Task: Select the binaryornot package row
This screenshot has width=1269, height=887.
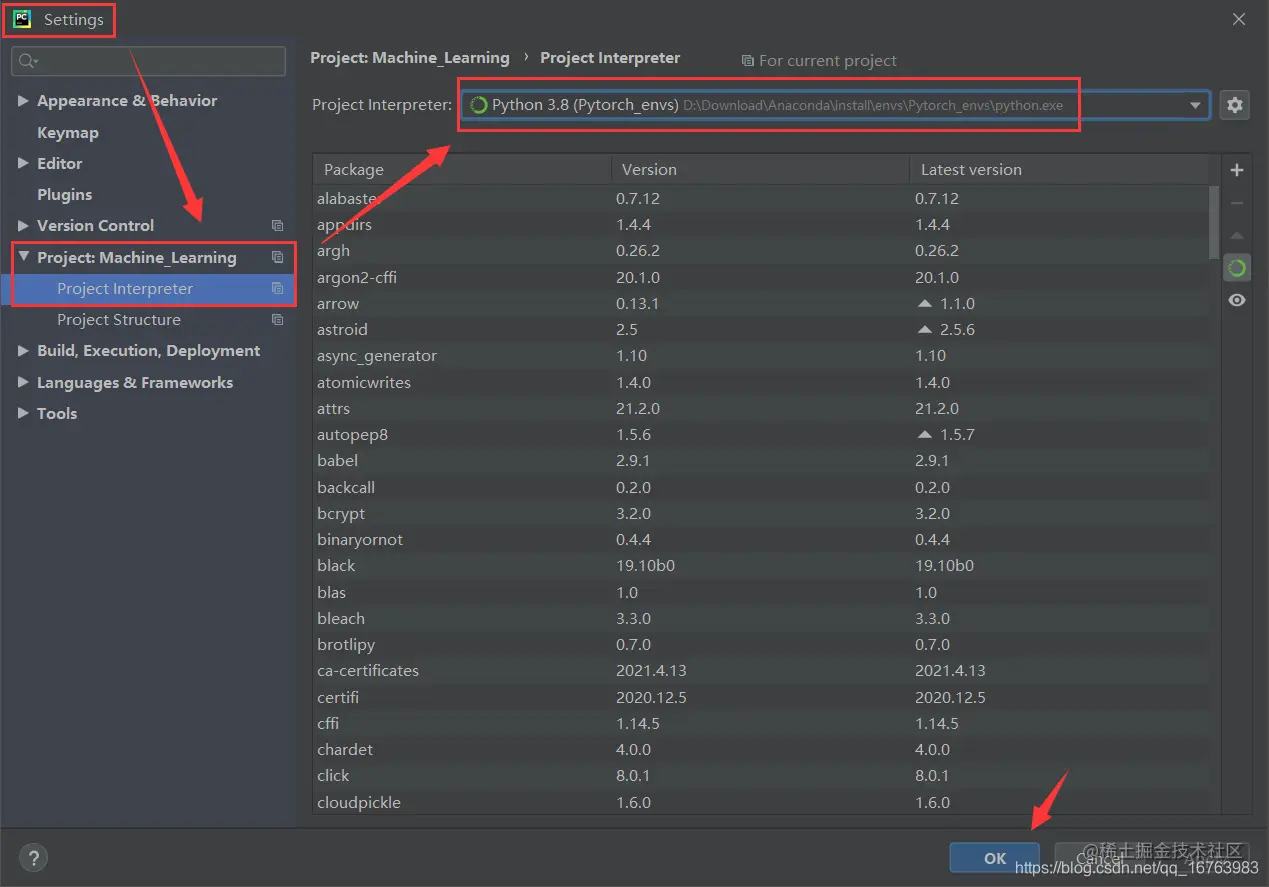Action: pos(760,540)
